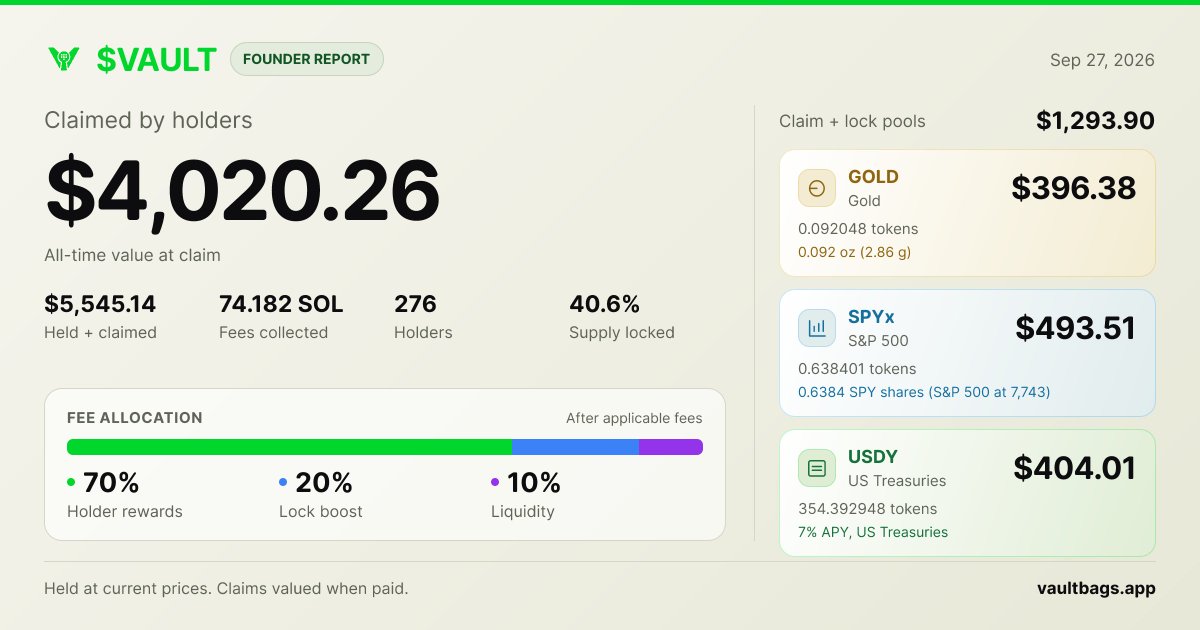Click the $493.51 SPYx pool value

(x=1076, y=328)
